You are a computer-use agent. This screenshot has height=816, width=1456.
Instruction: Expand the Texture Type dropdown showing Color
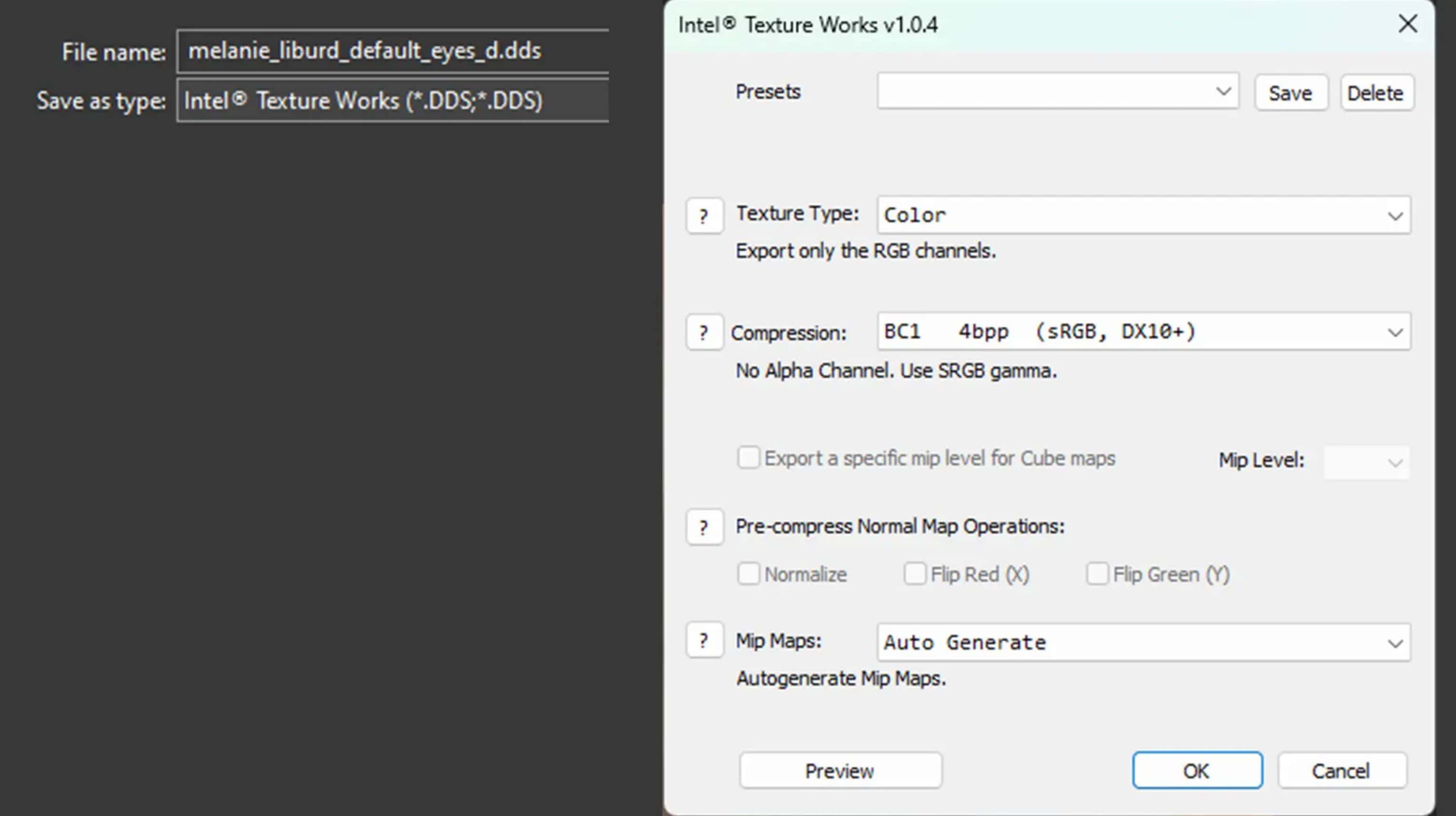pos(1144,215)
